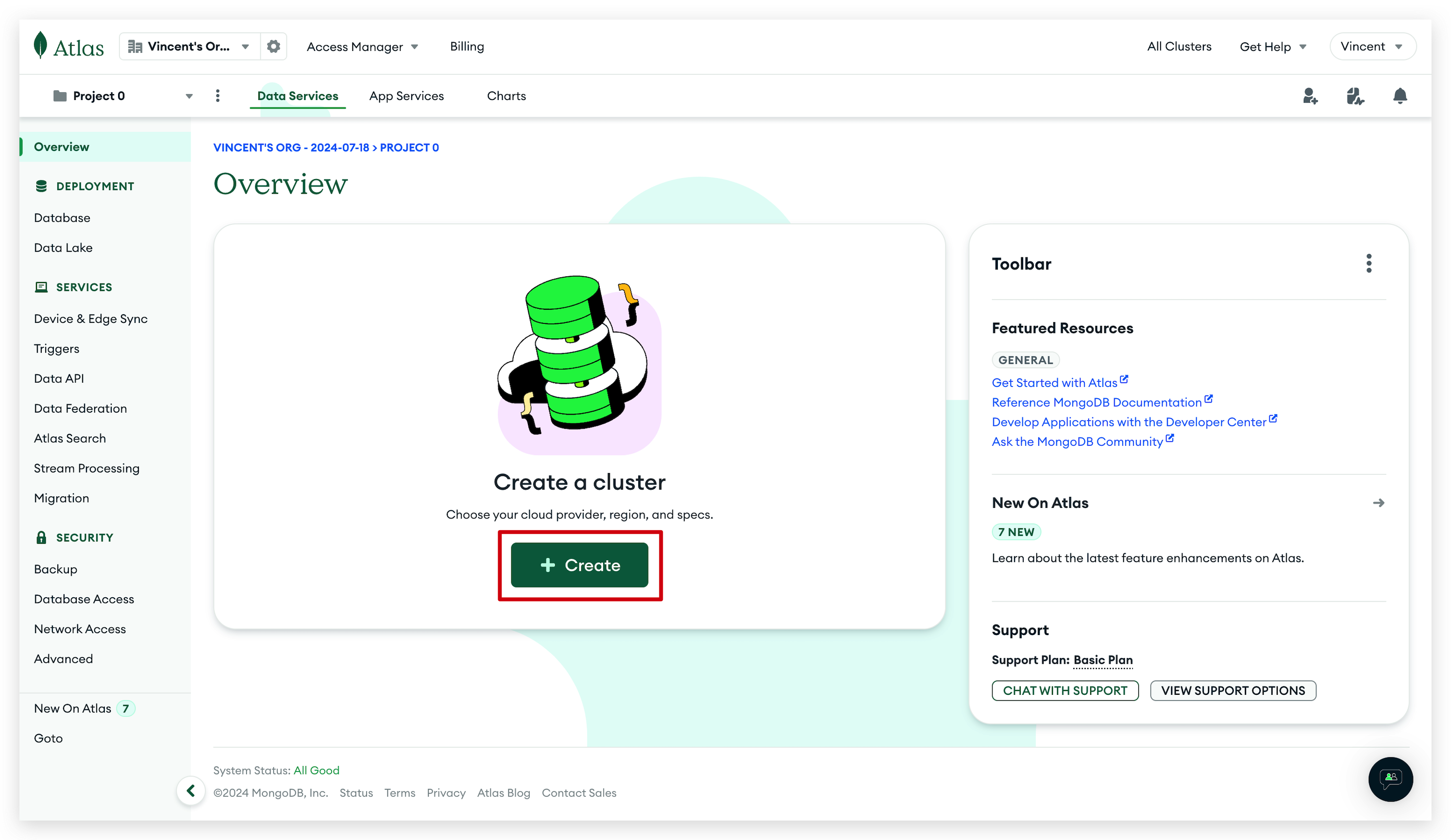1451x840 pixels.
Task: Open Billing in top navigation
Action: (467, 46)
